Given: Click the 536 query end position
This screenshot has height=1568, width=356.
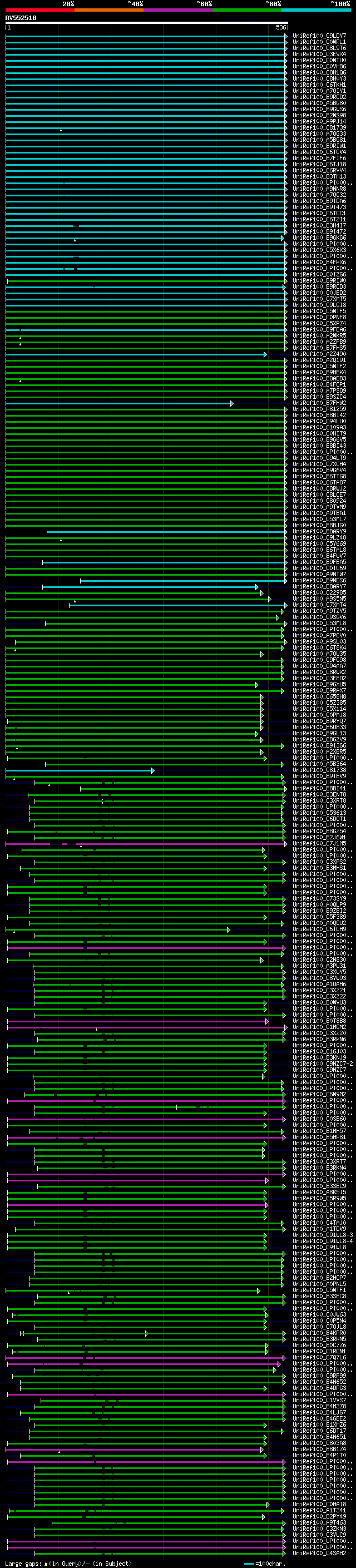Looking at the screenshot, I should coord(281,27).
